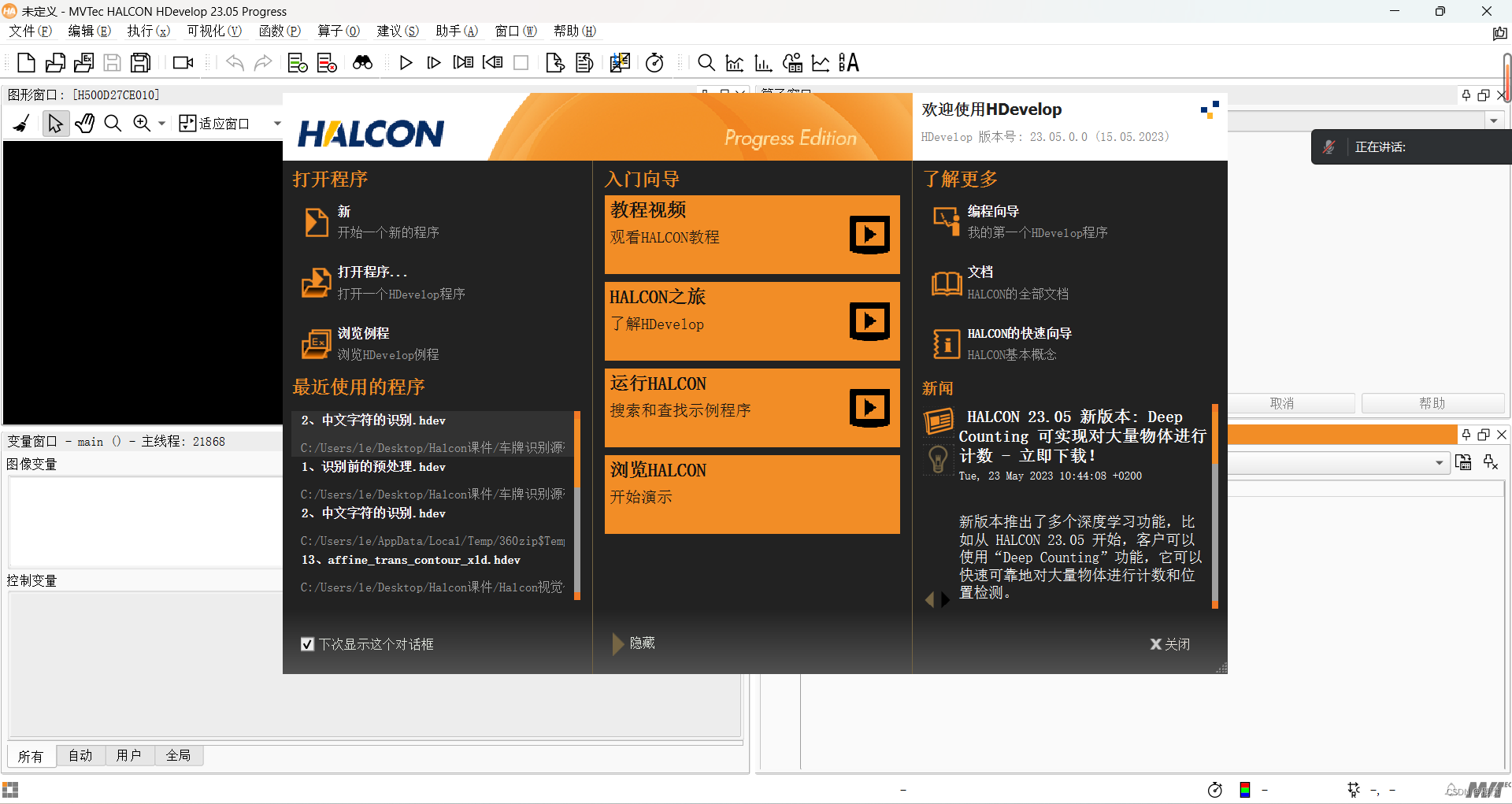Expand the zoom in tool dropdown arrow
This screenshot has height=804, width=1512.
click(x=161, y=124)
